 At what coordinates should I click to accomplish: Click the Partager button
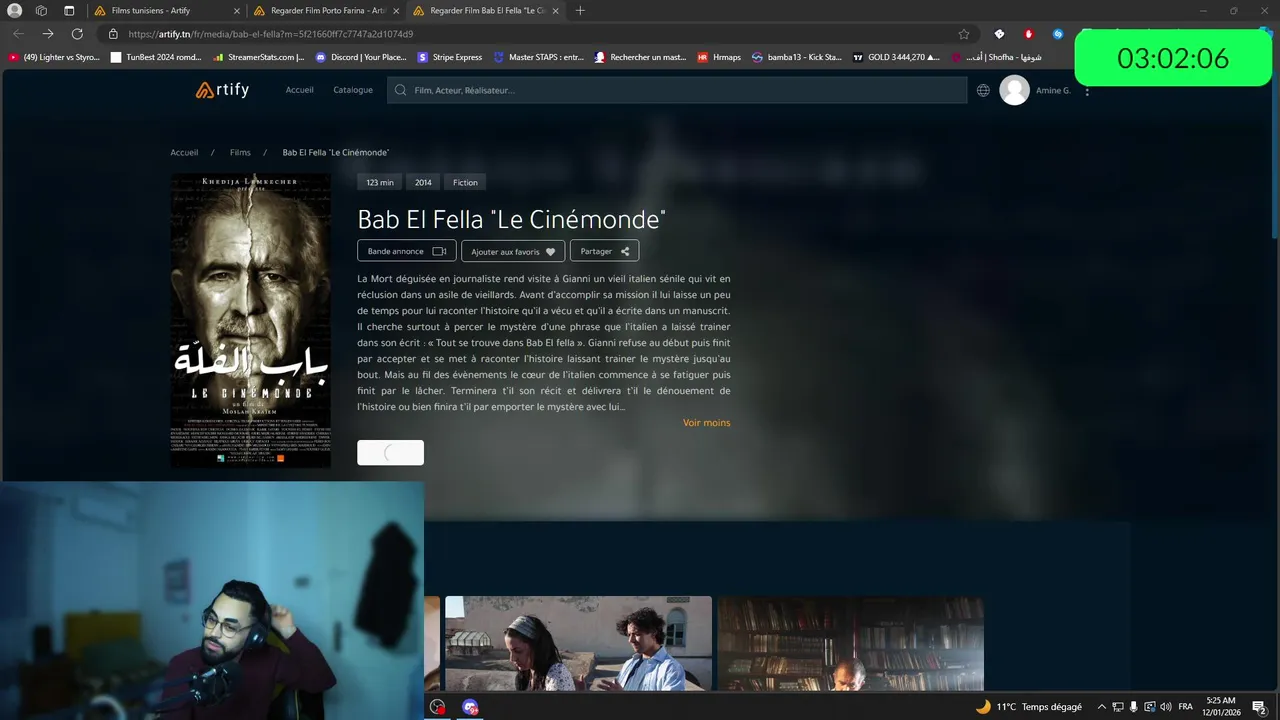coord(605,251)
